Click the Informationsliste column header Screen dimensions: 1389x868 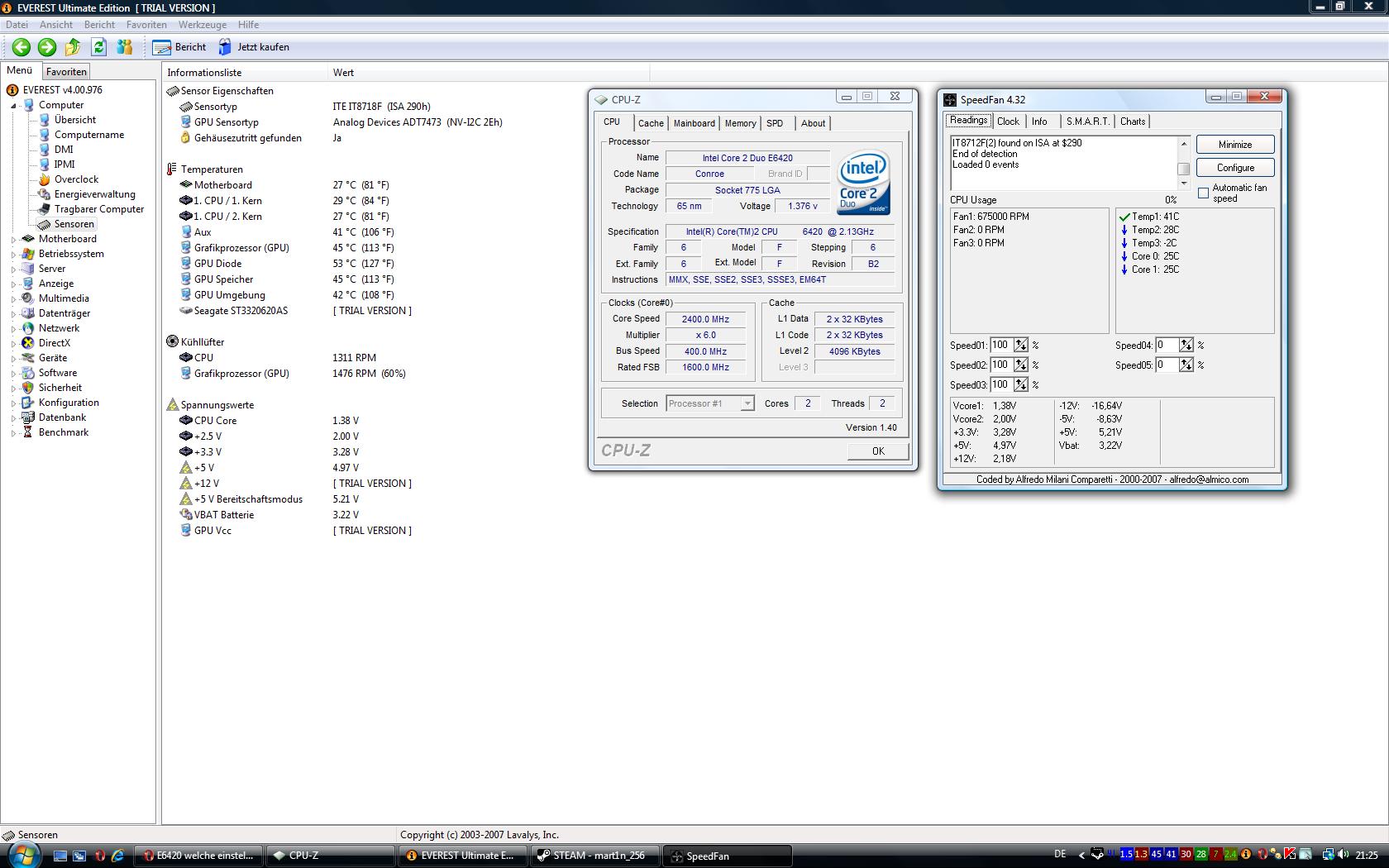(245, 73)
